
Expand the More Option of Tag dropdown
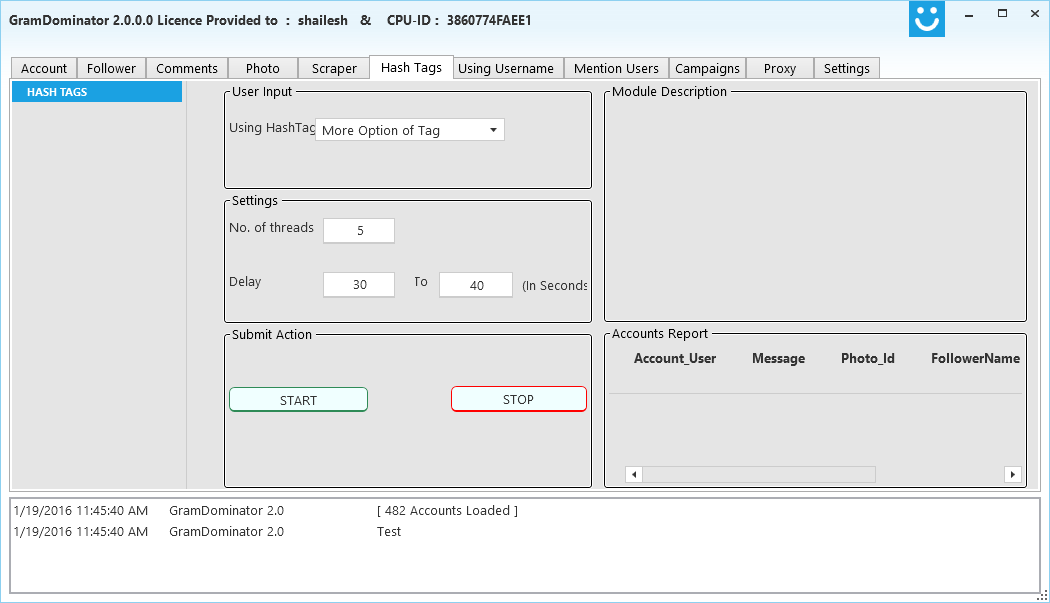click(410, 130)
